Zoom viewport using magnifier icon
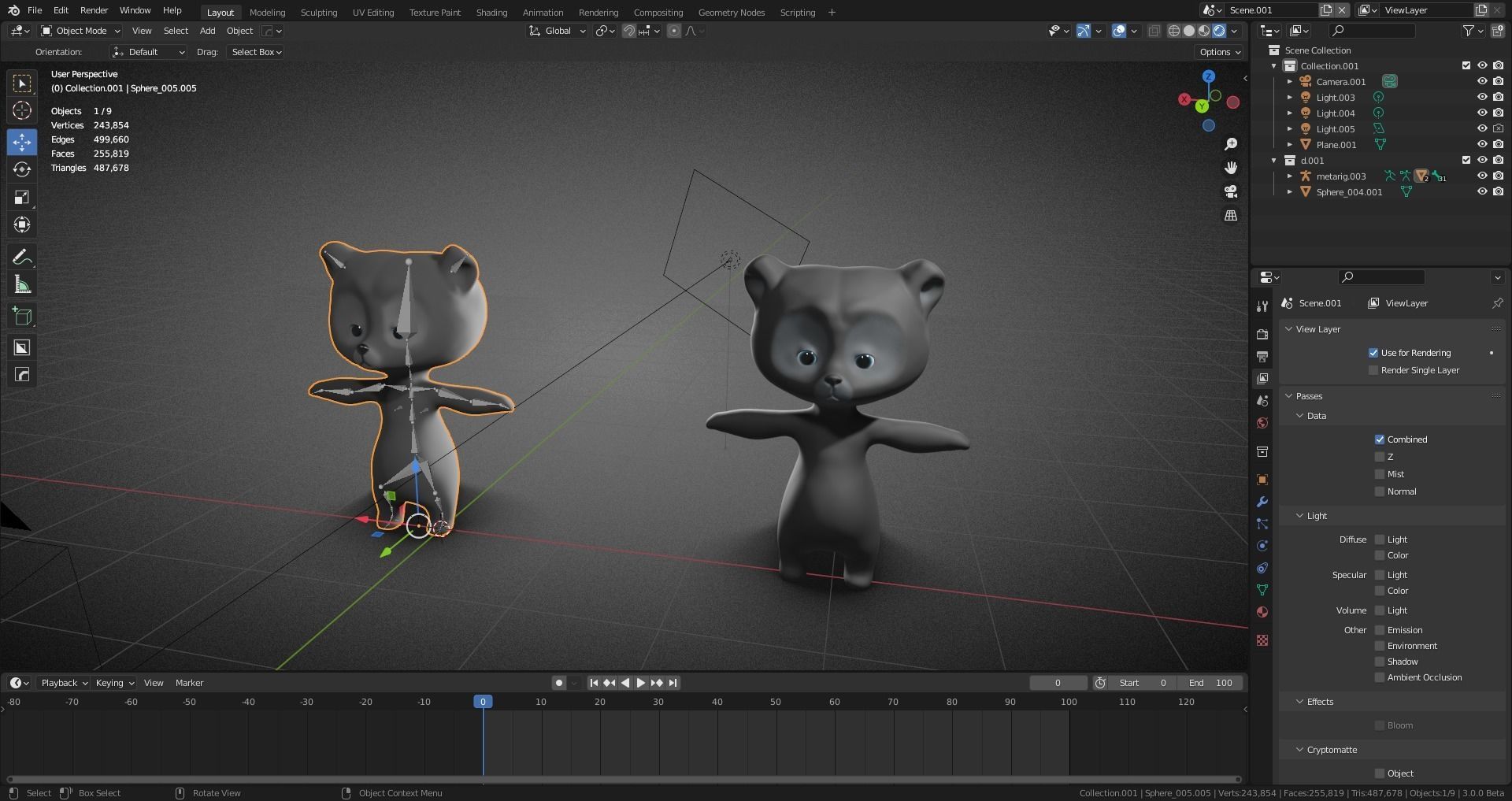The width and height of the screenshot is (1512, 801). tap(1231, 143)
